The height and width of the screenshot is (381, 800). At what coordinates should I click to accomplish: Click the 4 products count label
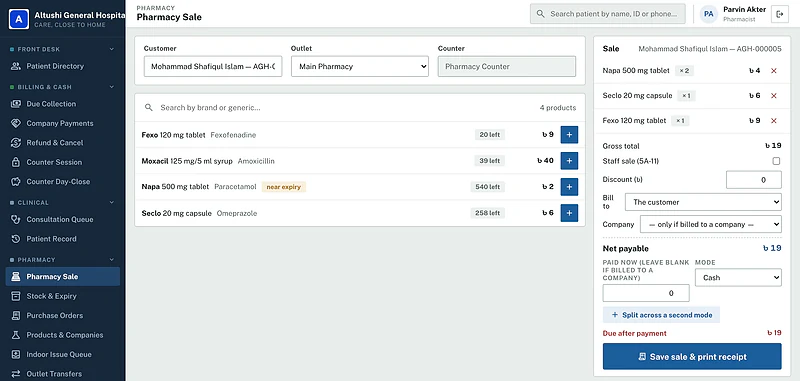click(558, 108)
